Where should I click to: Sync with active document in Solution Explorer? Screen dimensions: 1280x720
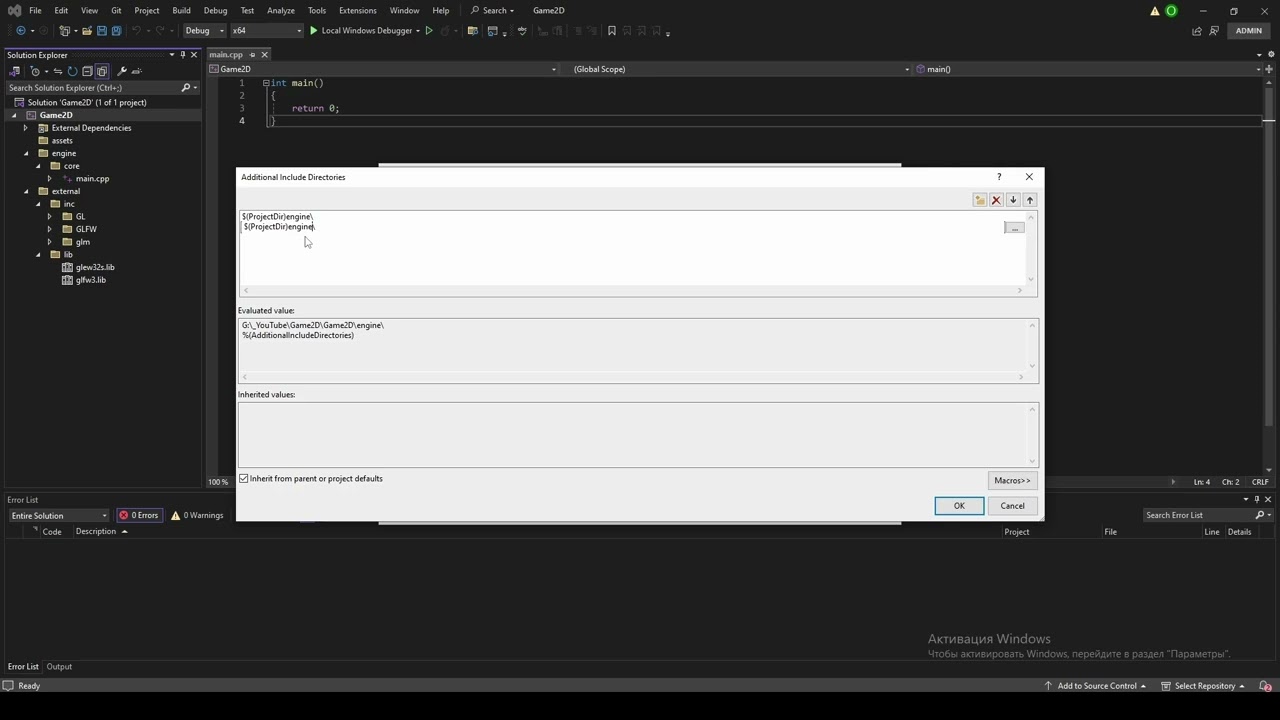57,71
